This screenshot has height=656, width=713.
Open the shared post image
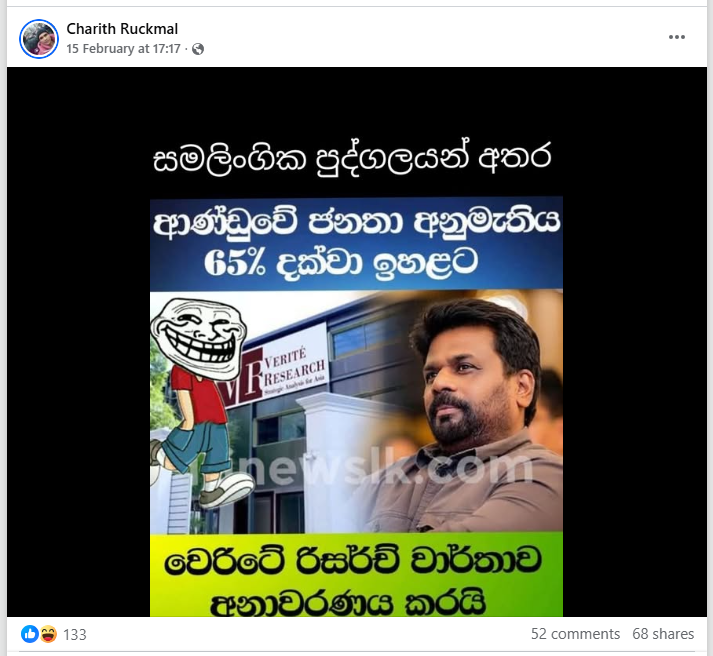click(356, 342)
